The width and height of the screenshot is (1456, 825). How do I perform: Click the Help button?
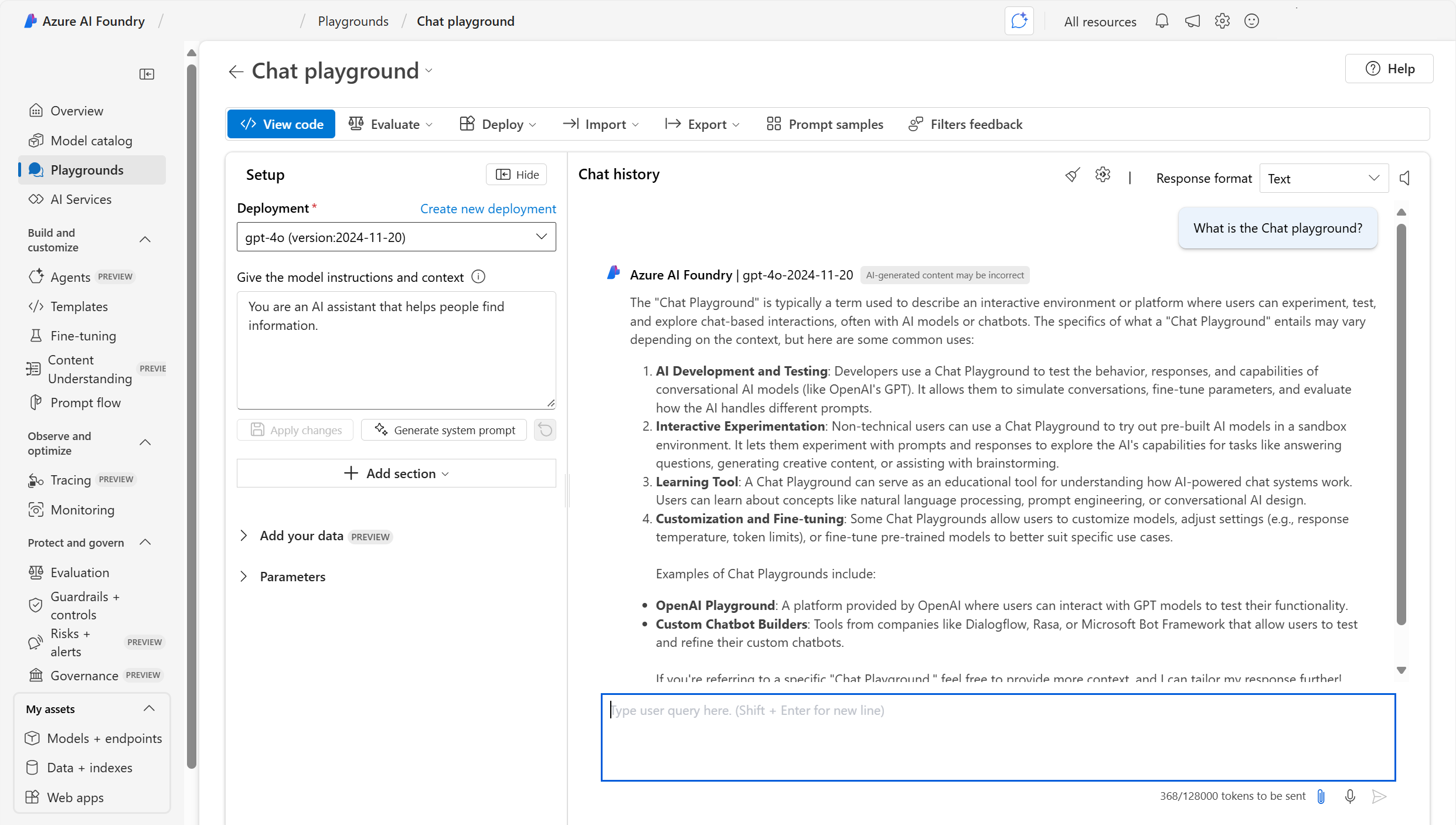point(1389,69)
